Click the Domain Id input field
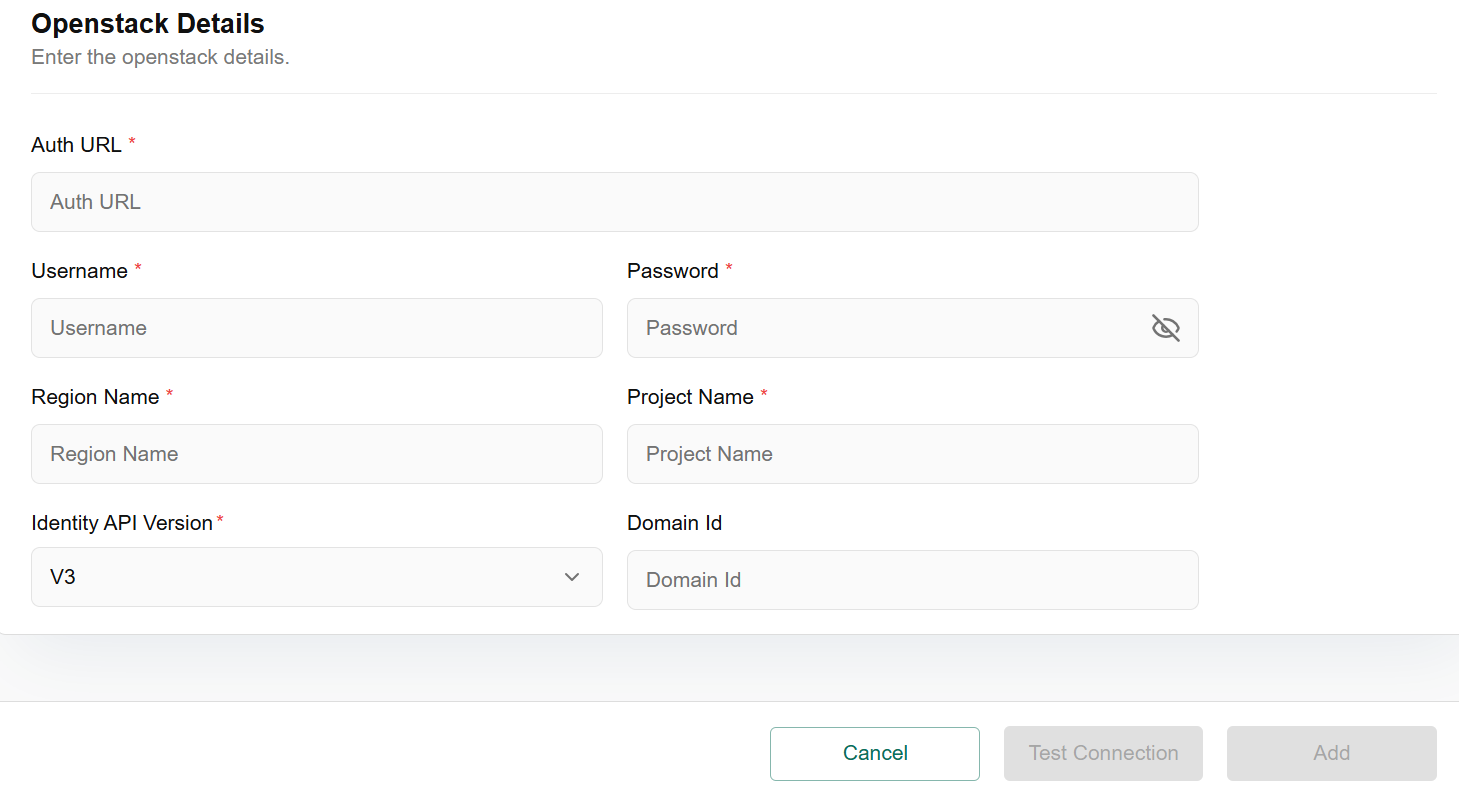 coord(912,580)
